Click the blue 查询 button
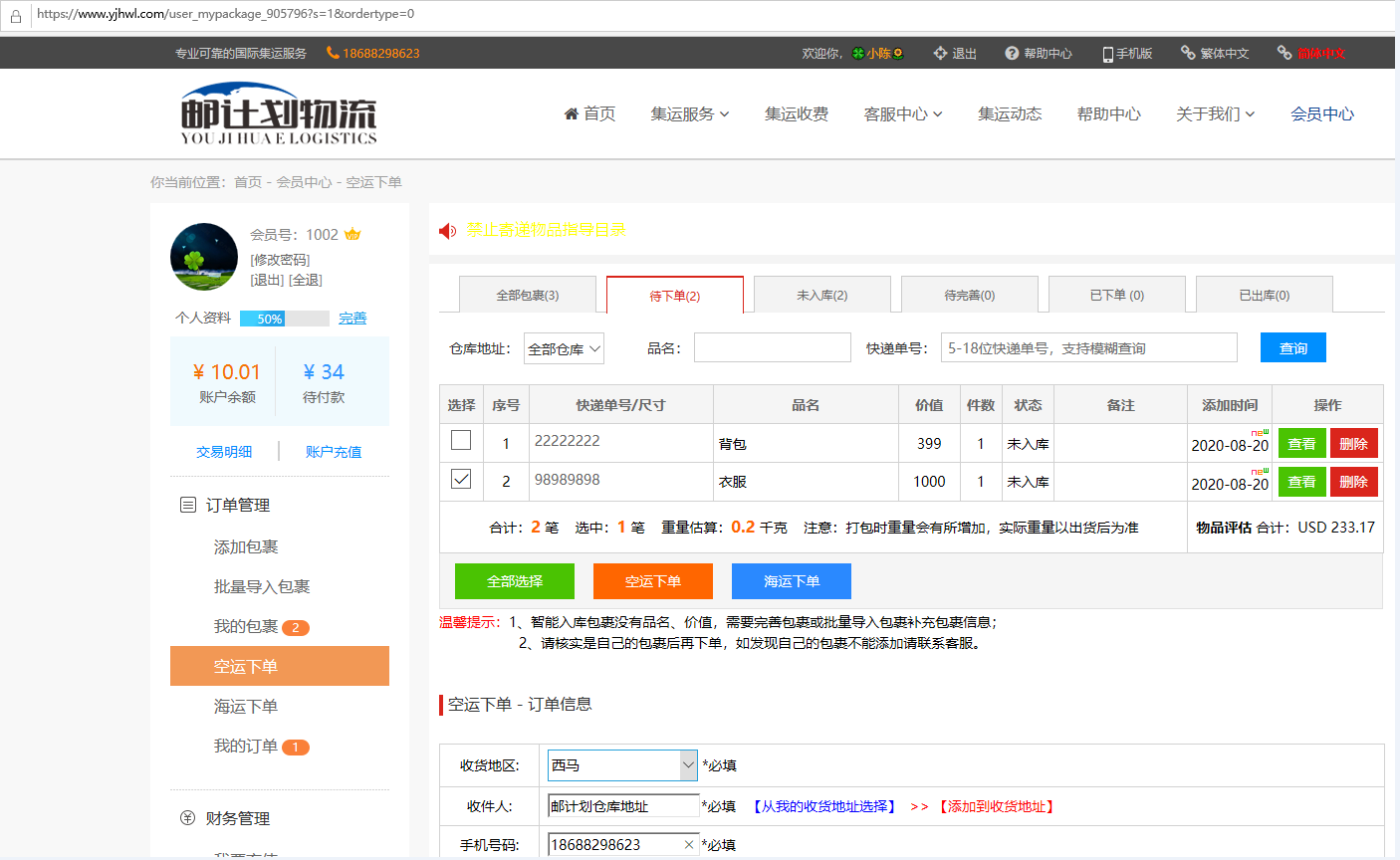Image resolution: width=1400 pixels, height=860 pixels. click(x=1293, y=347)
